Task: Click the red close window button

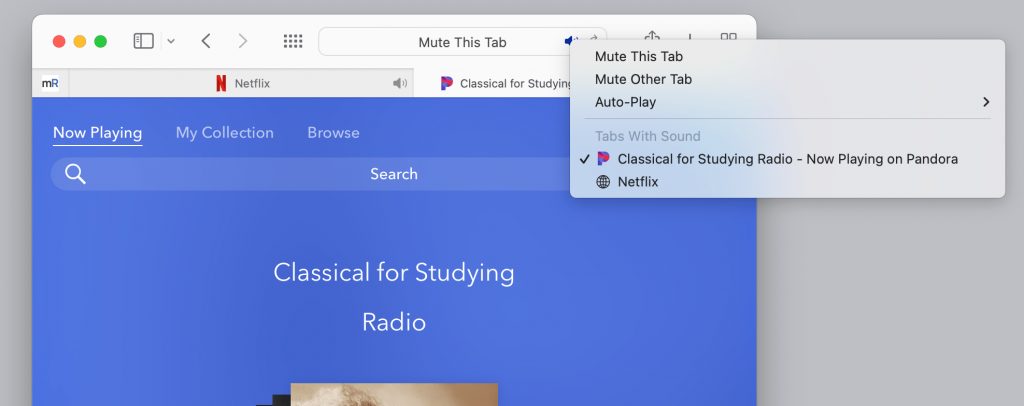Action: tap(59, 42)
